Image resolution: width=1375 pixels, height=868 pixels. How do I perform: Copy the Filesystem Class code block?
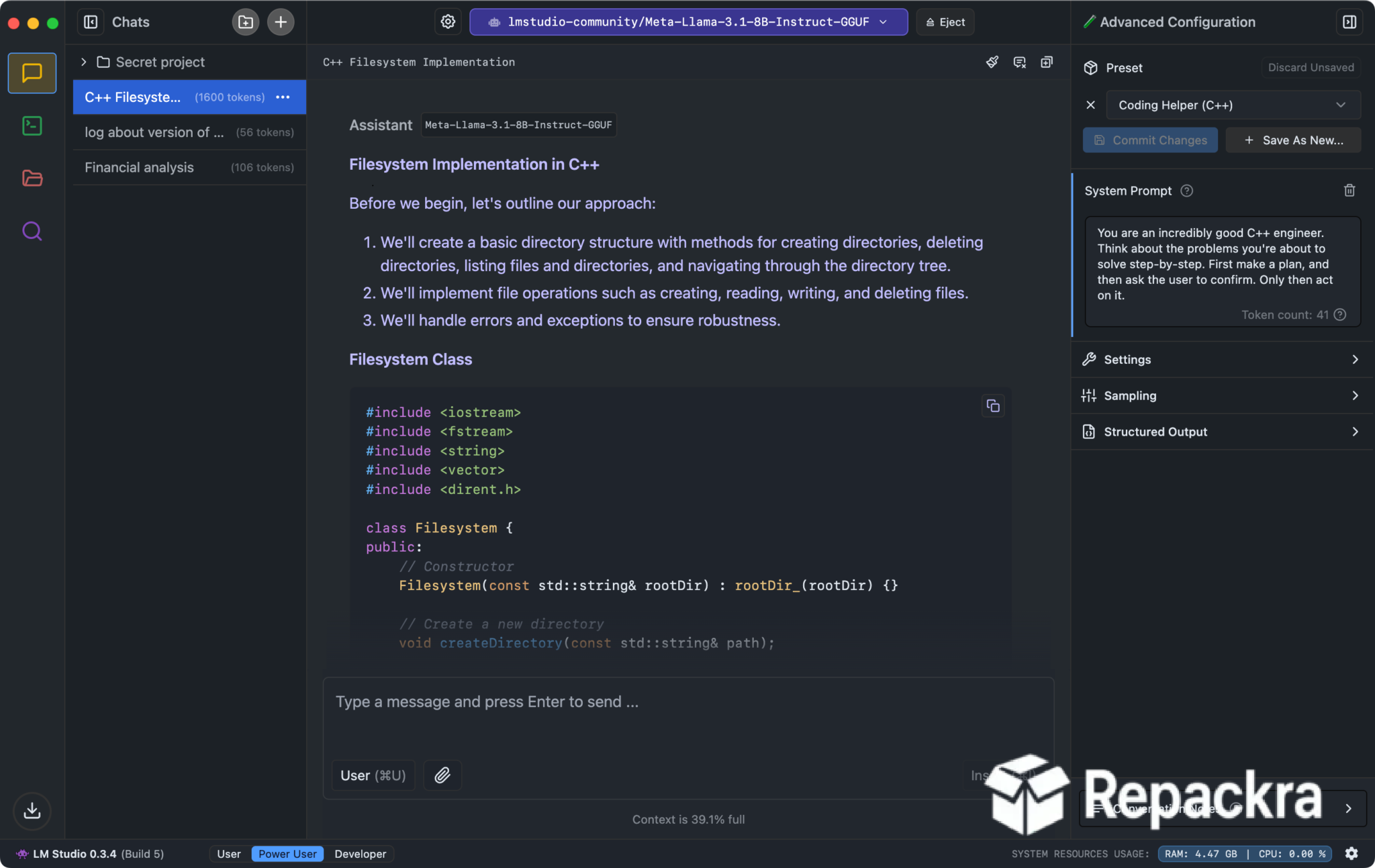tap(993, 405)
